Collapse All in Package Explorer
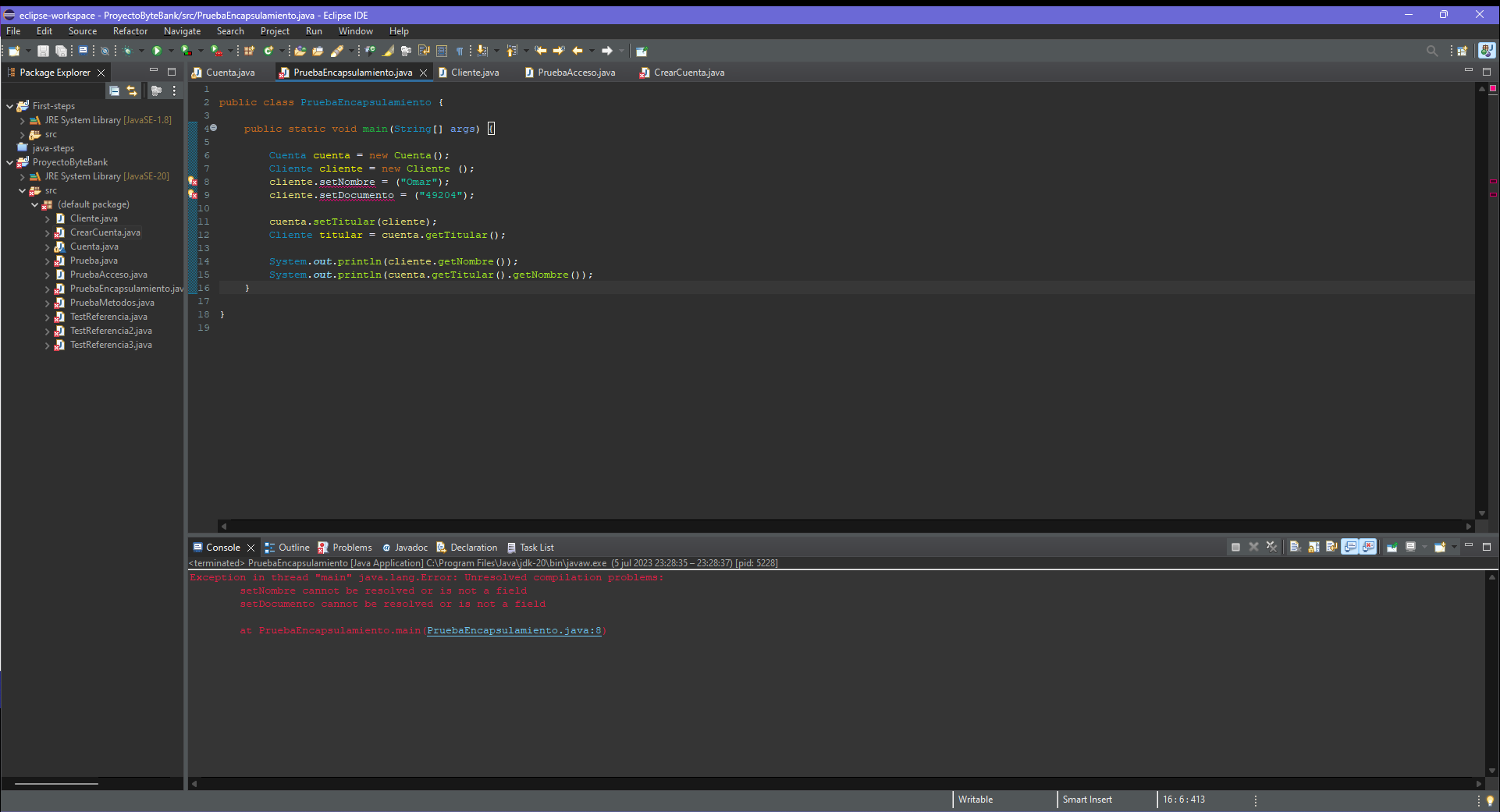This screenshot has height=812, width=1500. tap(114, 90)
